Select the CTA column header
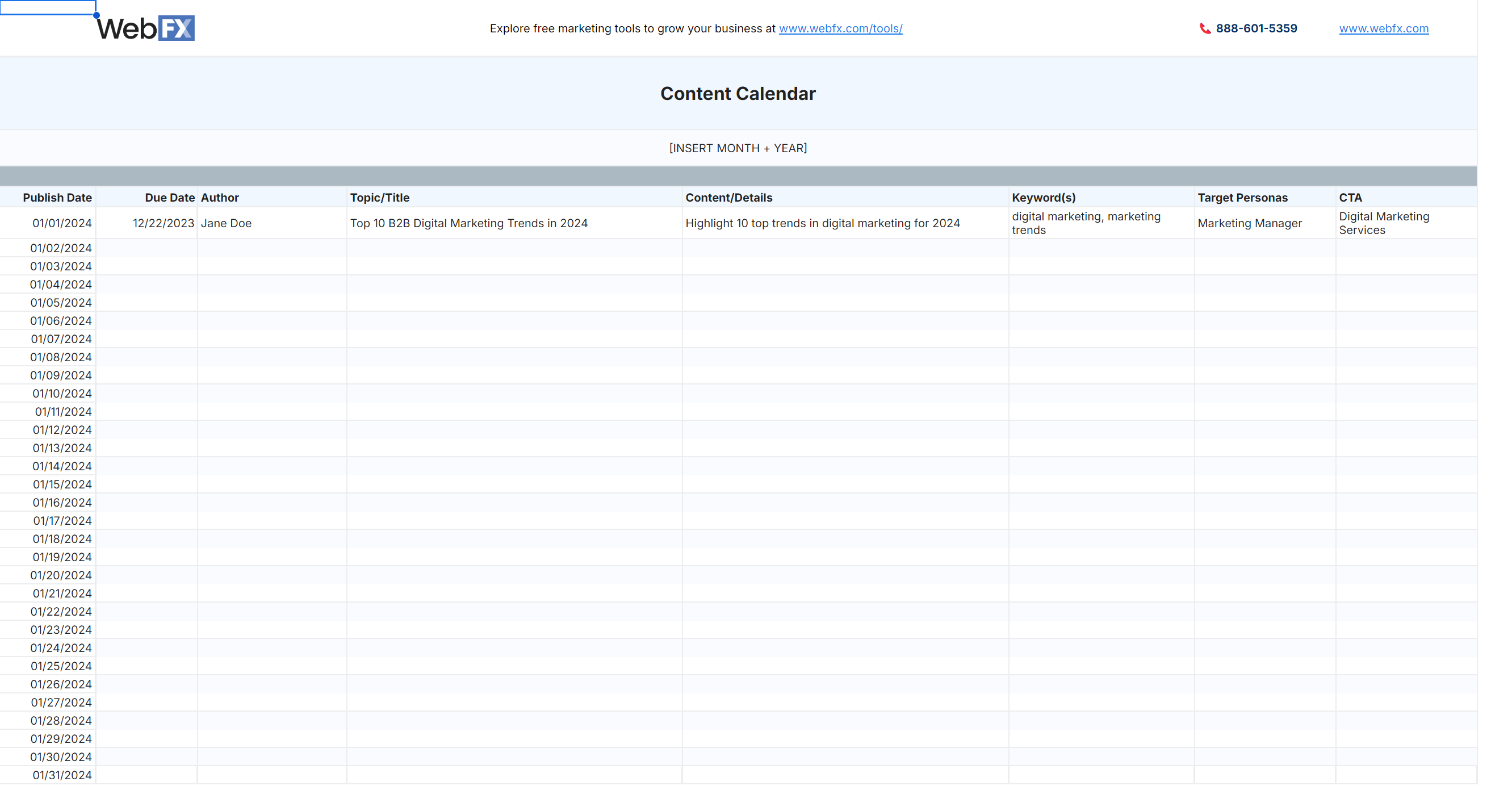This screenshot has width=1512, height=790. click(x=1406, y=197)
